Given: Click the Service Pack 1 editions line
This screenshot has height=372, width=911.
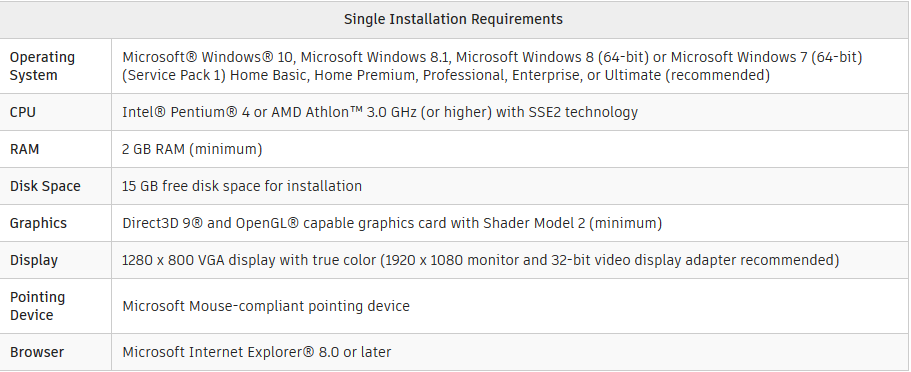Looking at the screenshot, I should [x=446, y=76].
